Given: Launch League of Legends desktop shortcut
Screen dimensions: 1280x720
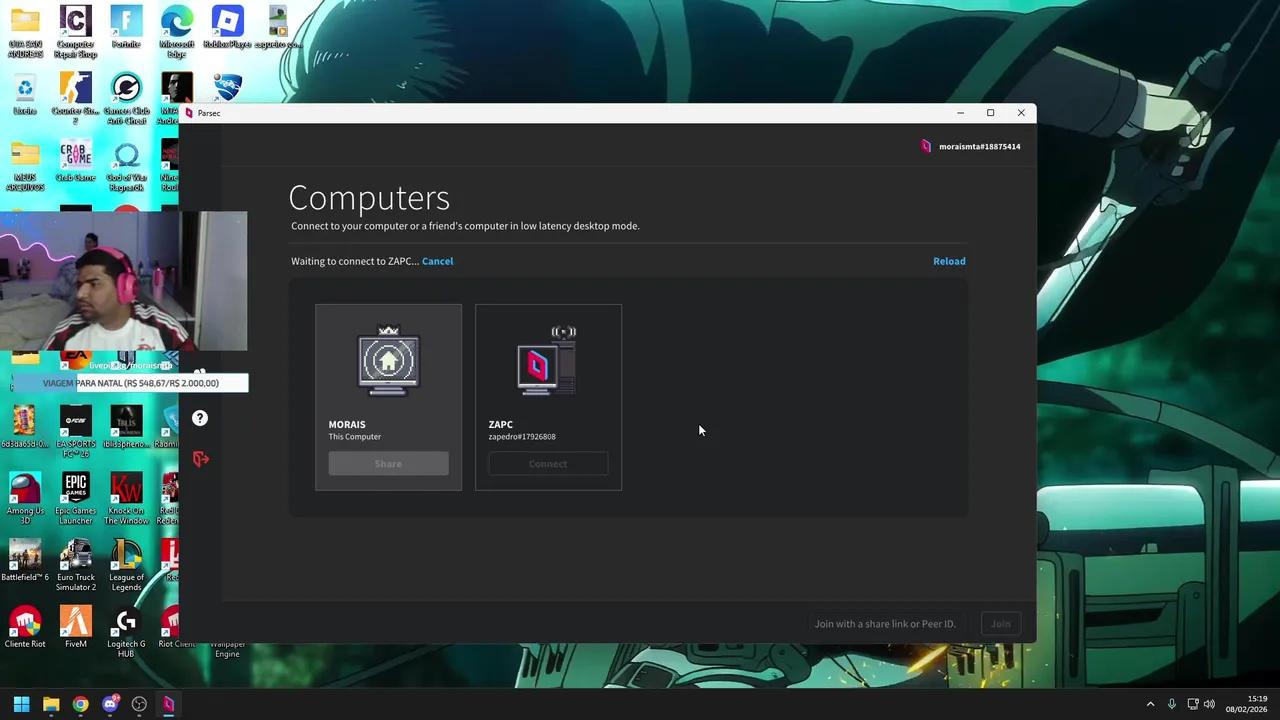Looking at the screenshot, I should click(126, 566).
